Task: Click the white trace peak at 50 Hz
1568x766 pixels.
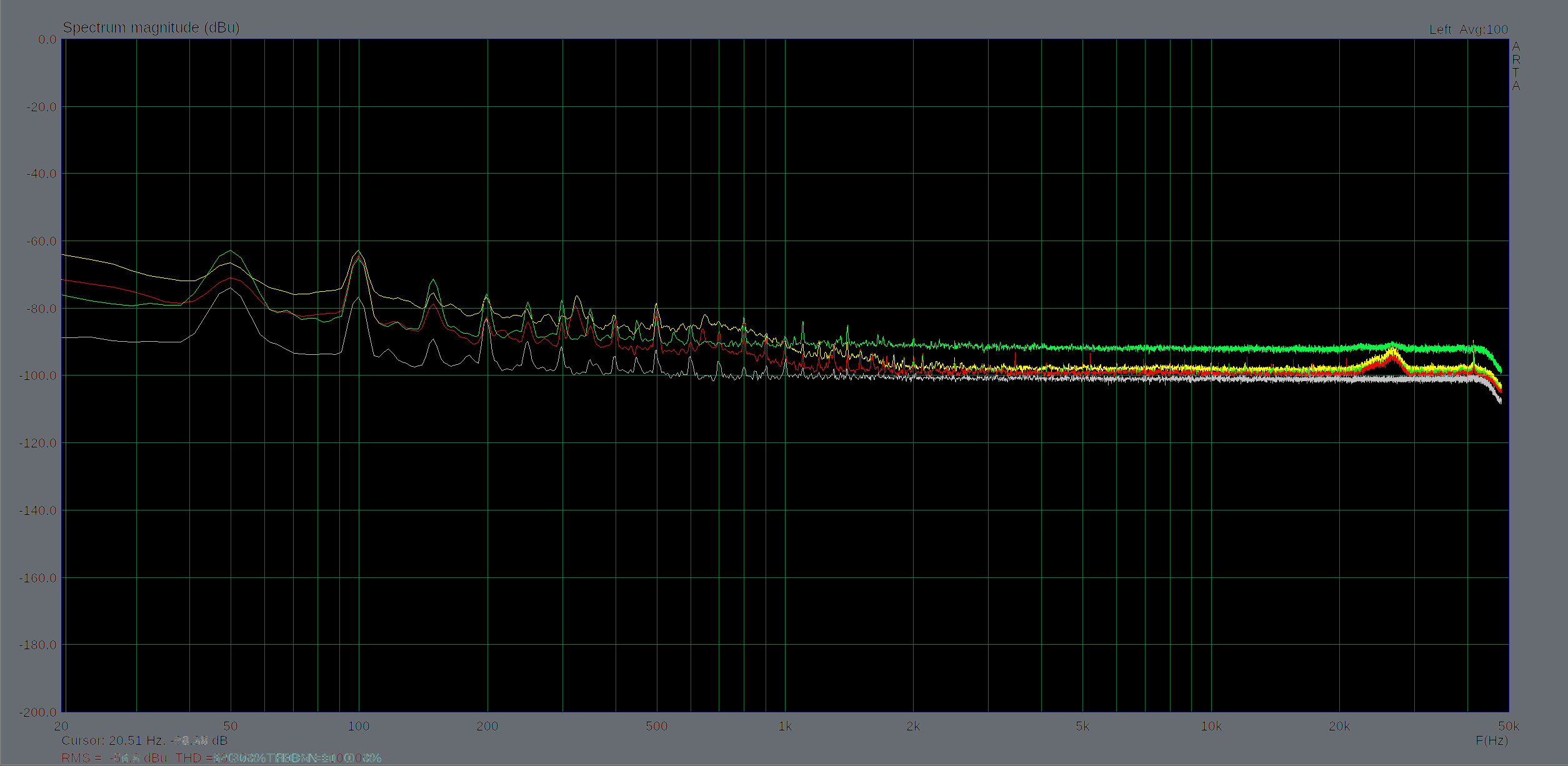Action: pyautogui.click(x=231, y=288)
